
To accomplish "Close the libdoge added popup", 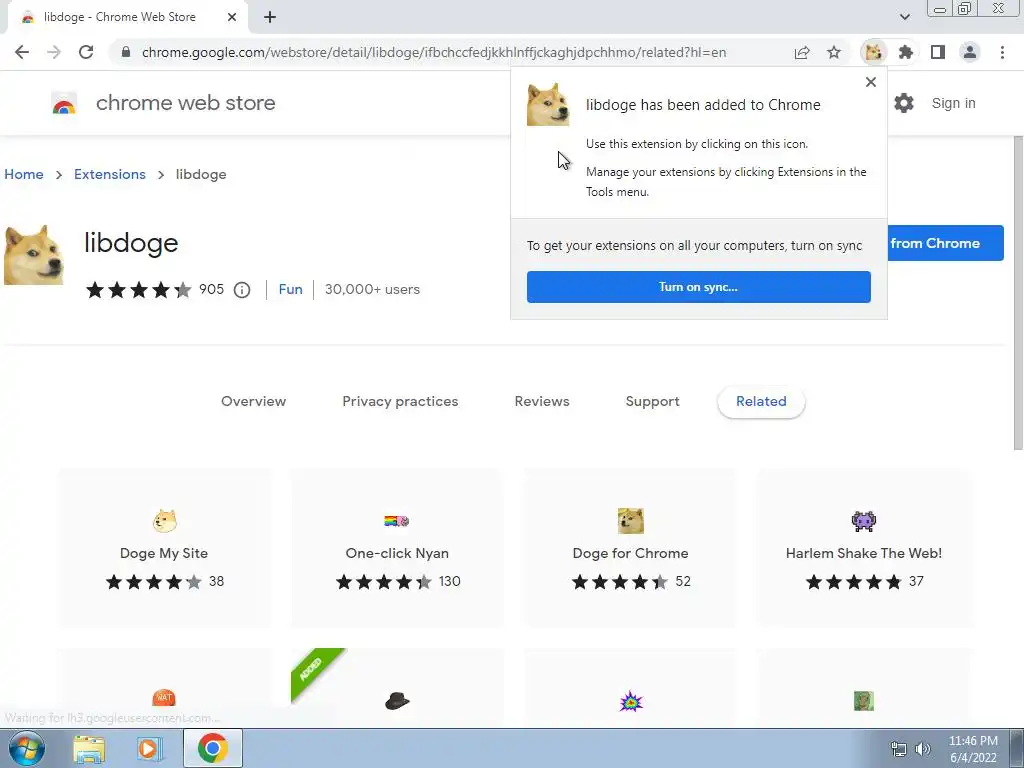I will point(871,82).
